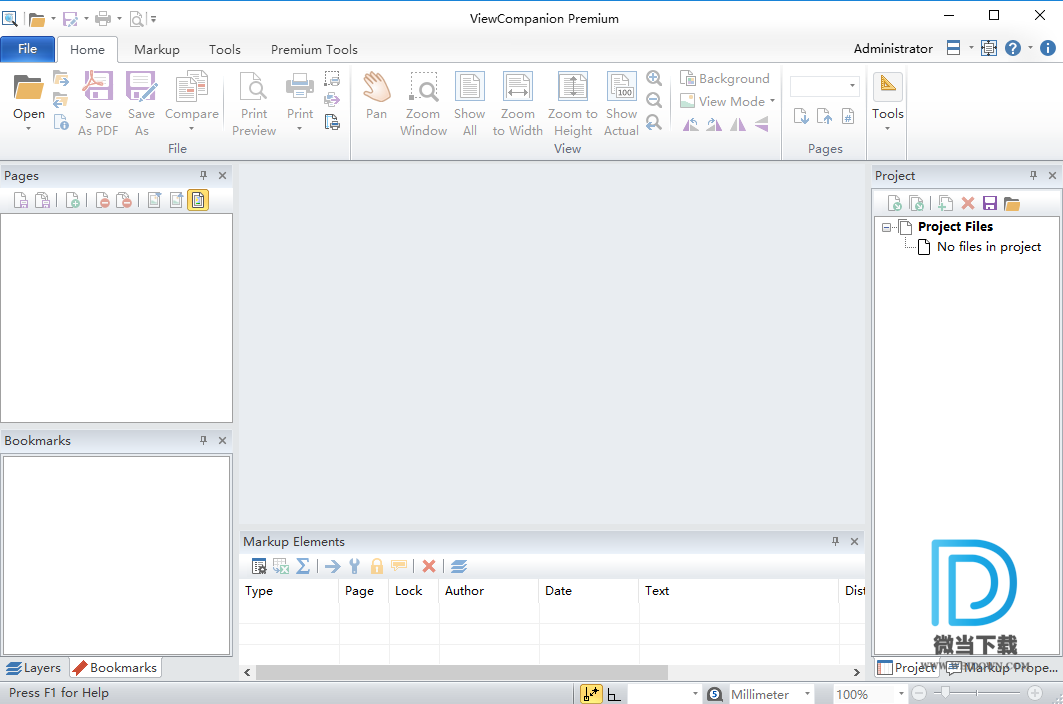
Task: Click the zoom in magnifier icon
Action: 654,78
